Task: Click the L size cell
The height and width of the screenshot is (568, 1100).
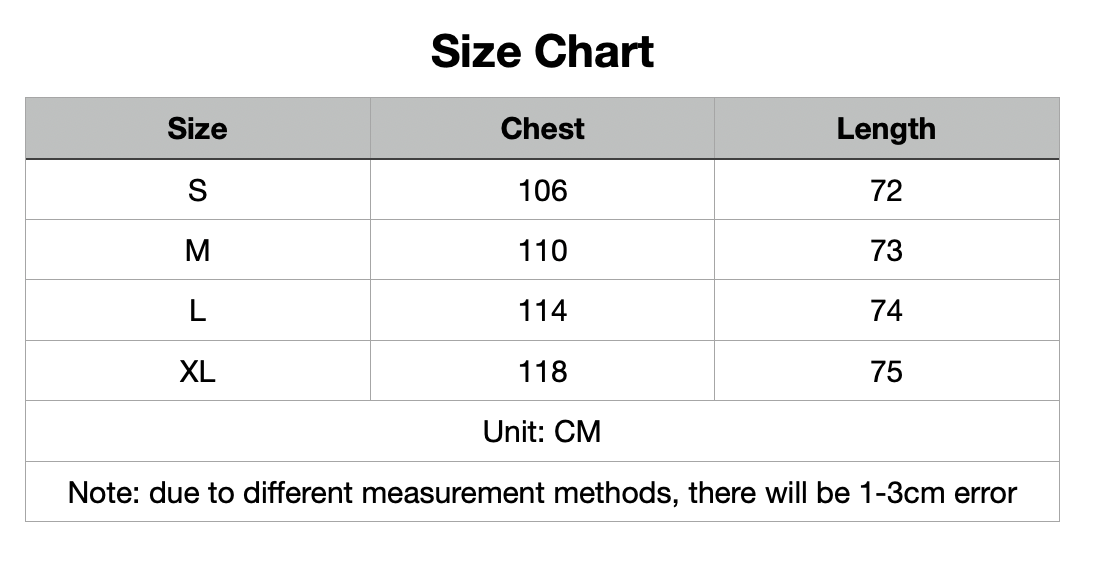Action: (197, 311)
